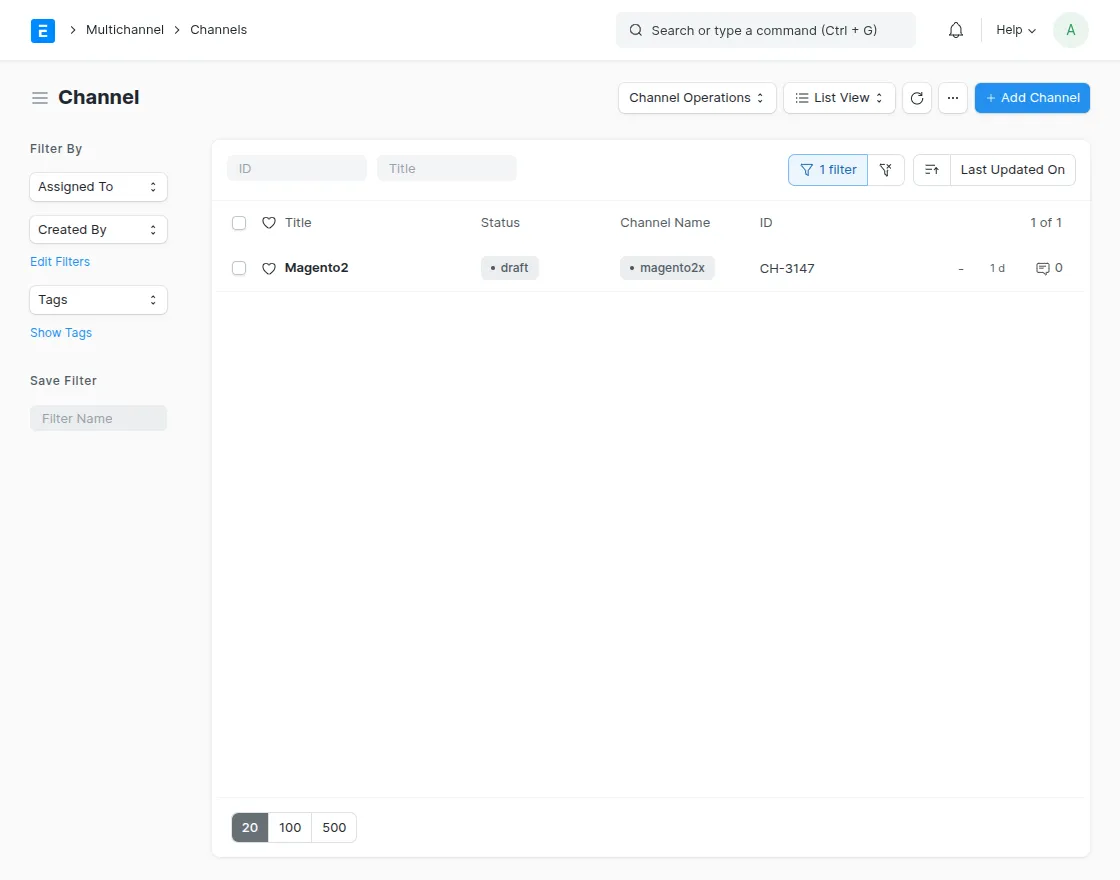Refresh the Channel list
This screenshot has width=1120, height=880.
click(x=917, y=98)
